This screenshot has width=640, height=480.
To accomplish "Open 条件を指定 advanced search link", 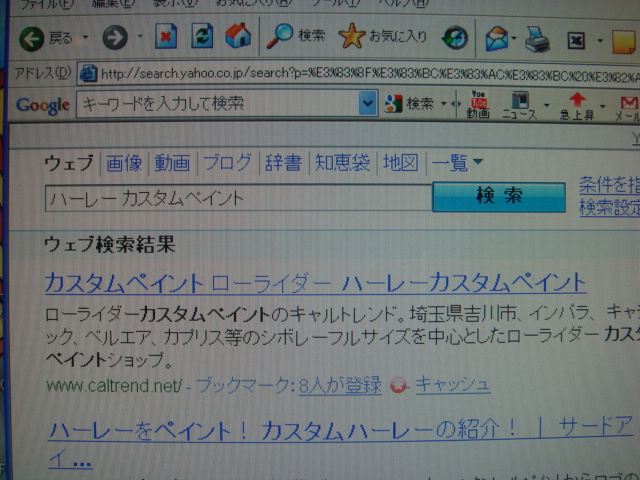I will (609, 185).
